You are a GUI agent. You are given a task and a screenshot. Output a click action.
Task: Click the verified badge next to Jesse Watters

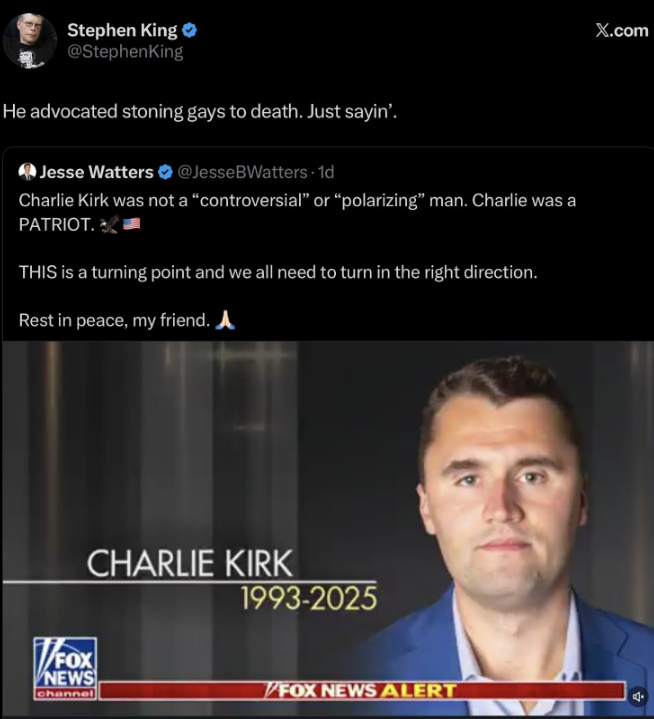click(165, 172)
